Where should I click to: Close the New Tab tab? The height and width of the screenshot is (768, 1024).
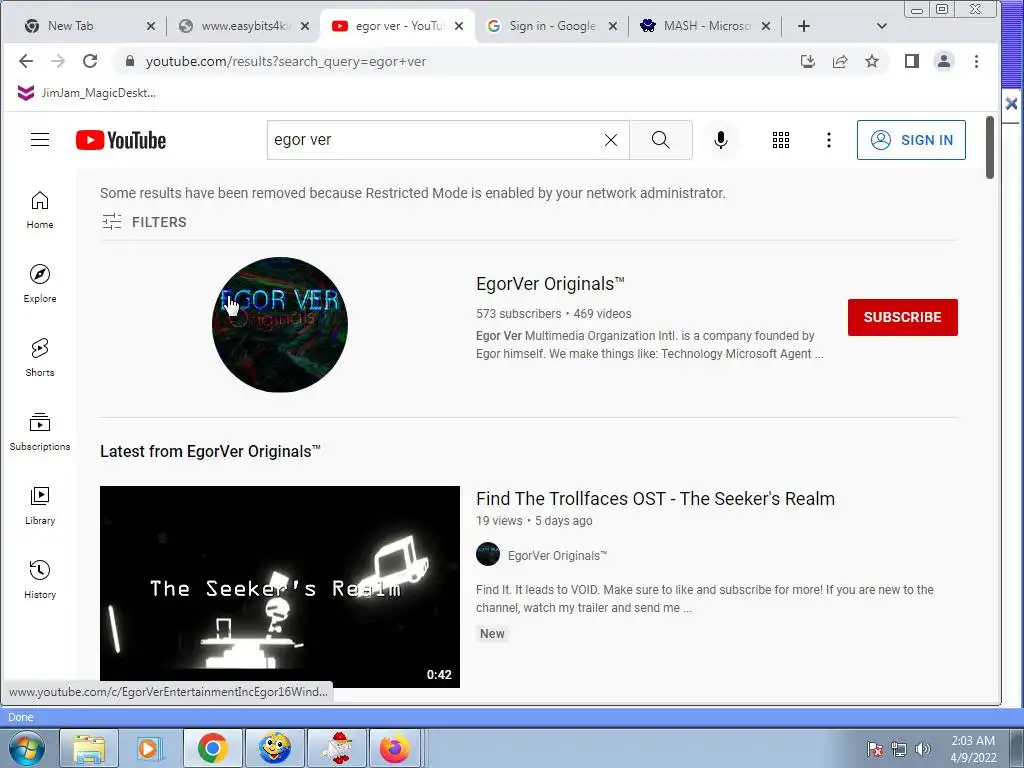pyautogui.click(x=151, y=26)
